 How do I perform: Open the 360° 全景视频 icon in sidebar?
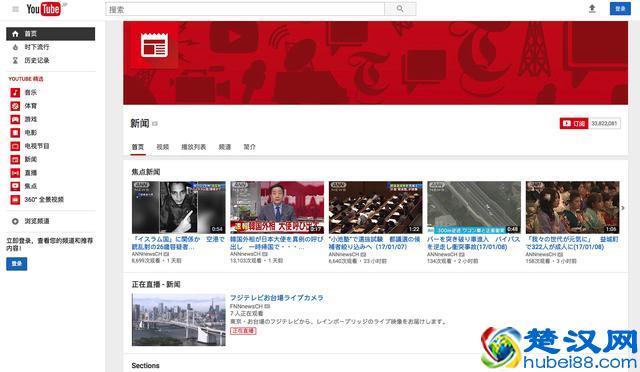15,200
